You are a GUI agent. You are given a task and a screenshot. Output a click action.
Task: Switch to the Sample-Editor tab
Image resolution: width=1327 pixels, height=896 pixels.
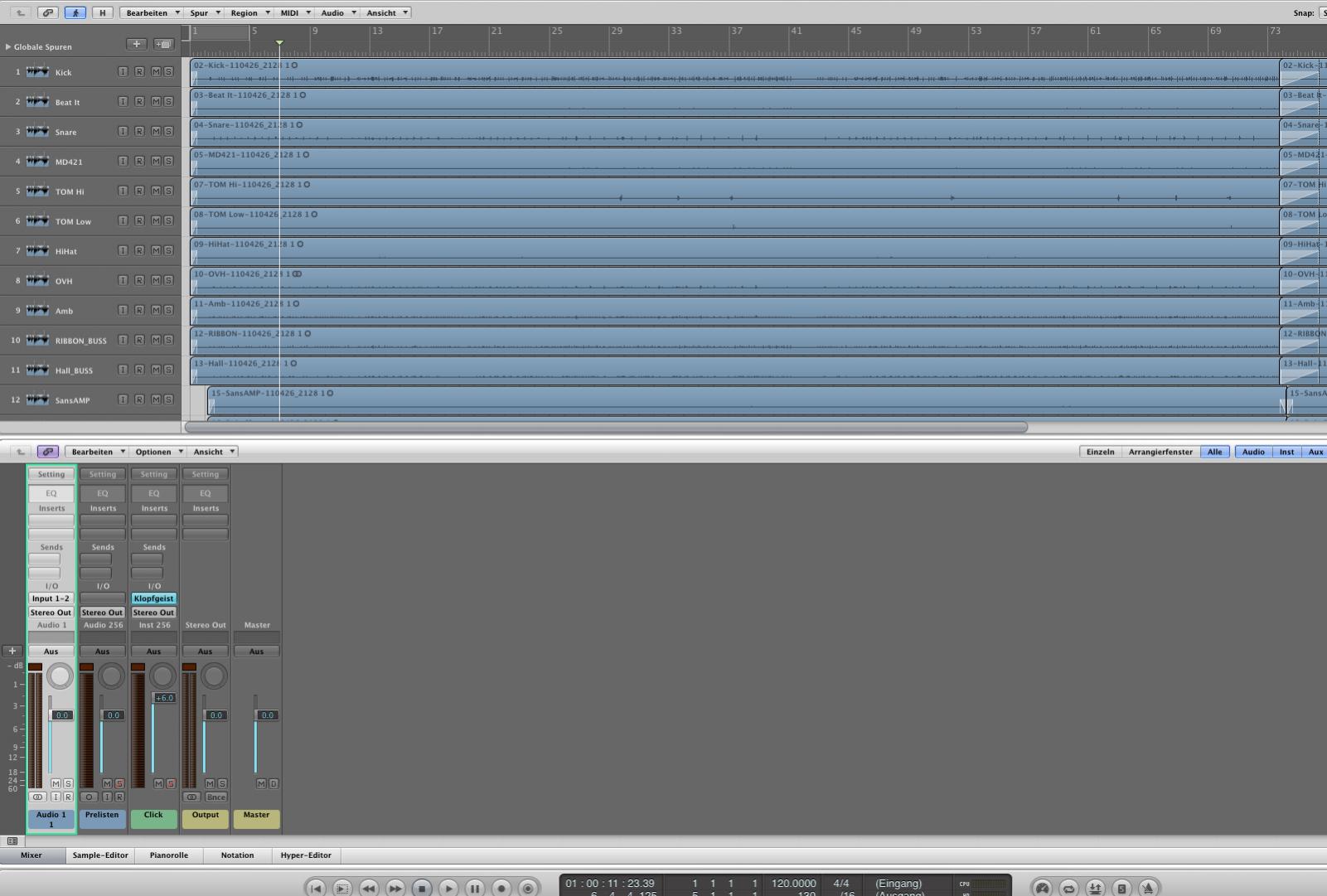100,855
